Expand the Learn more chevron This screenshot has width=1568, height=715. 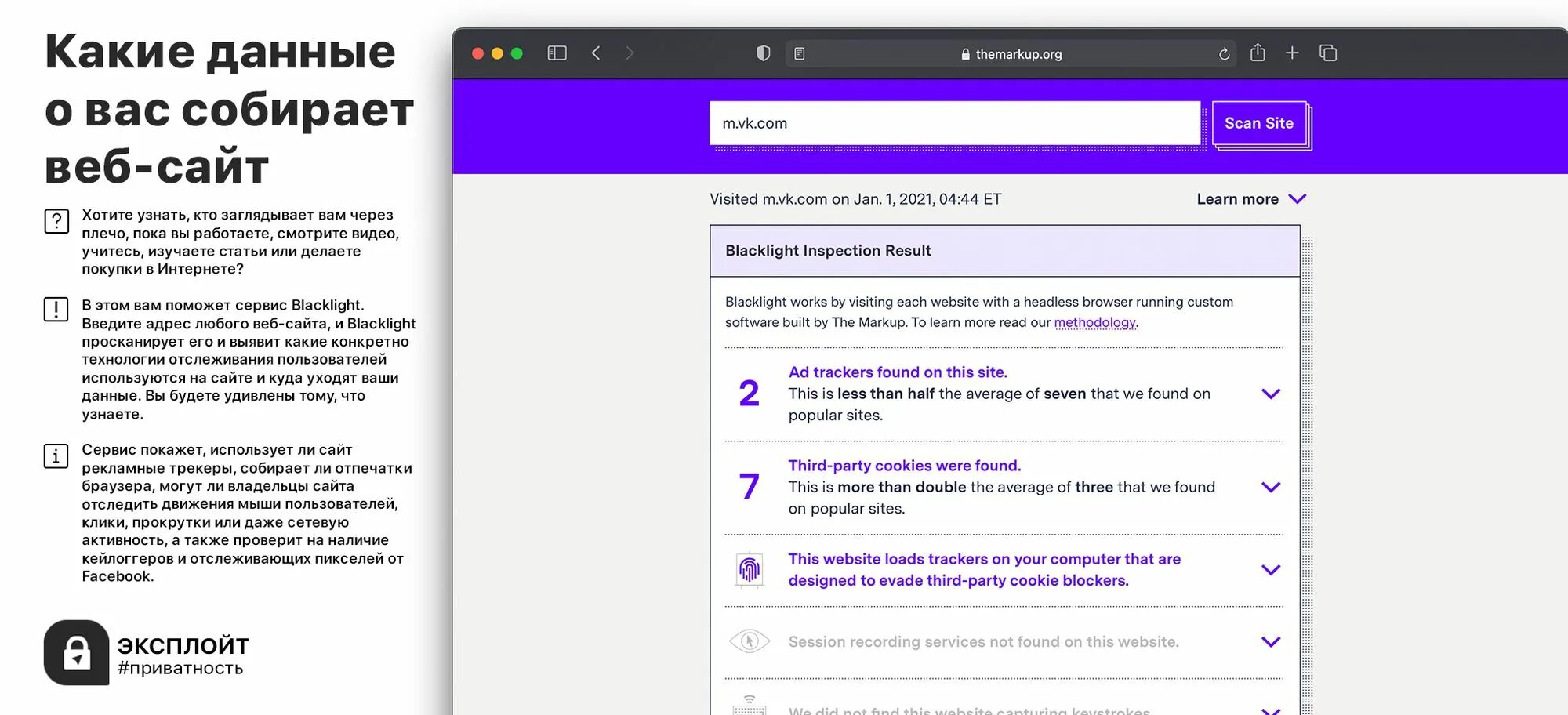coord(1298,199)
